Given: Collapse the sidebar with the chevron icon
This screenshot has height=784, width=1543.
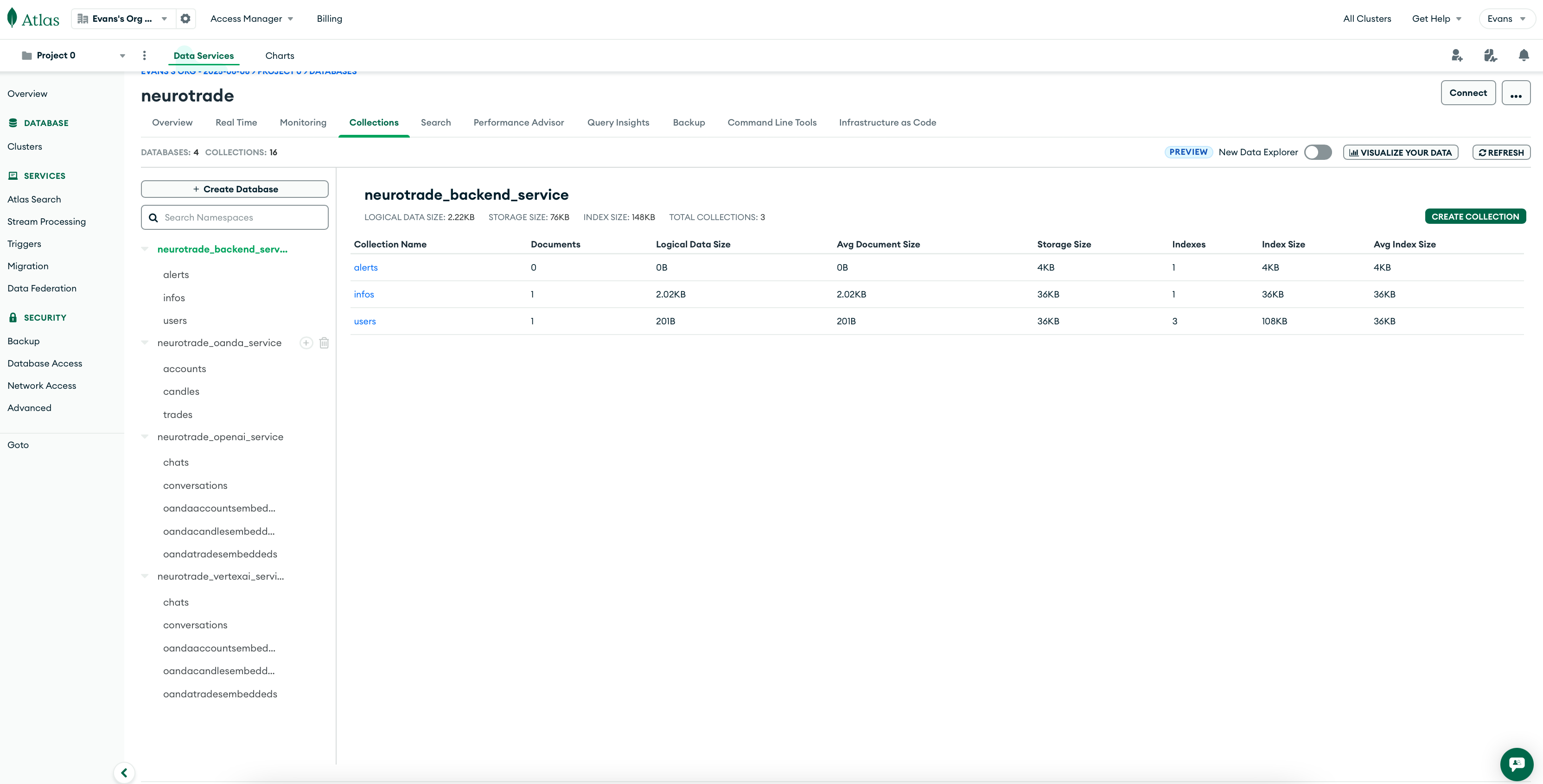Looking at the screenshot, I should tap(124, 772).
